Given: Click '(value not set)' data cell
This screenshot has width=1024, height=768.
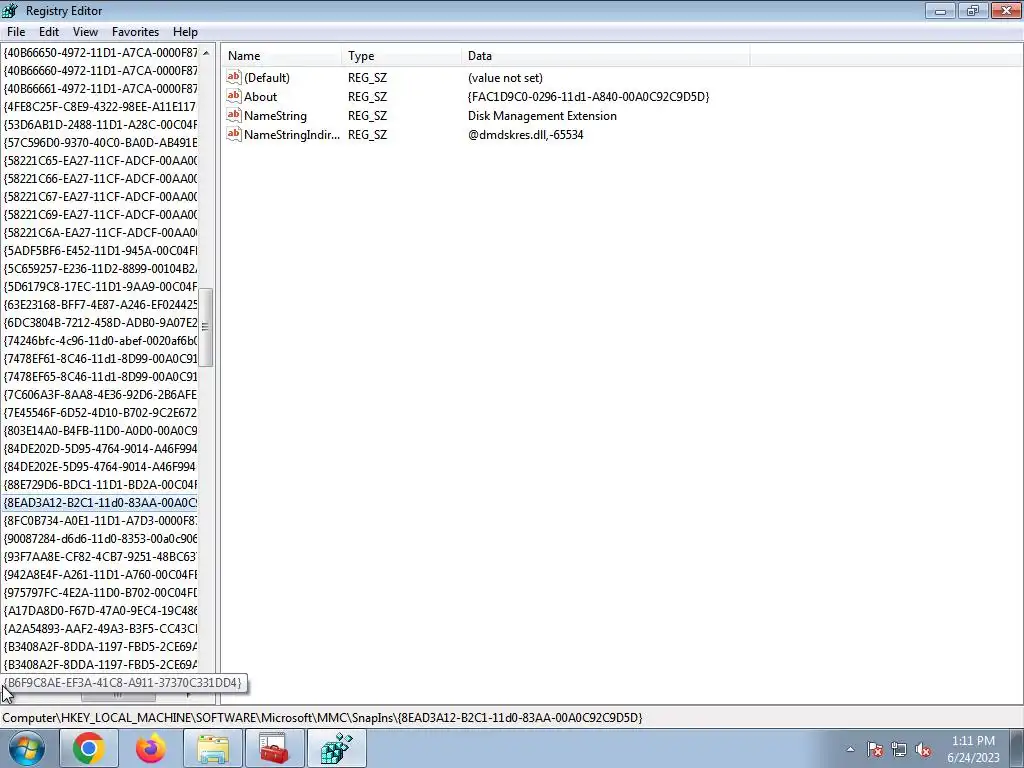Looking at the screenshot, I should coord(505,78).
